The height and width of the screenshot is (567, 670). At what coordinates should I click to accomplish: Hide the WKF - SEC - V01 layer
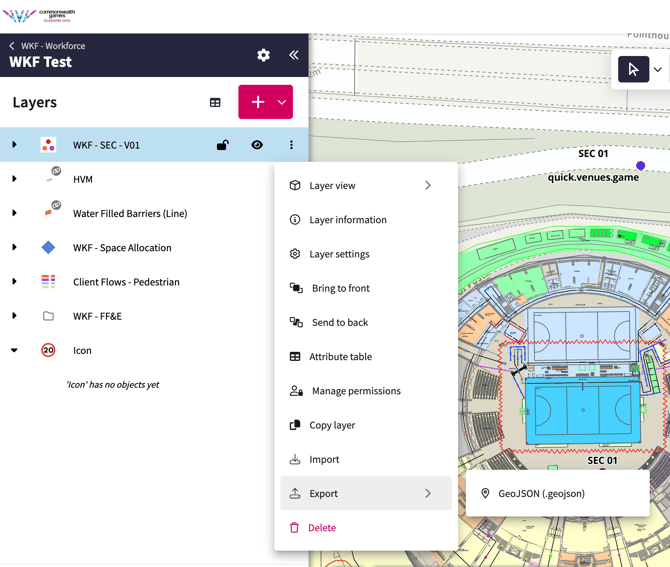257,145
